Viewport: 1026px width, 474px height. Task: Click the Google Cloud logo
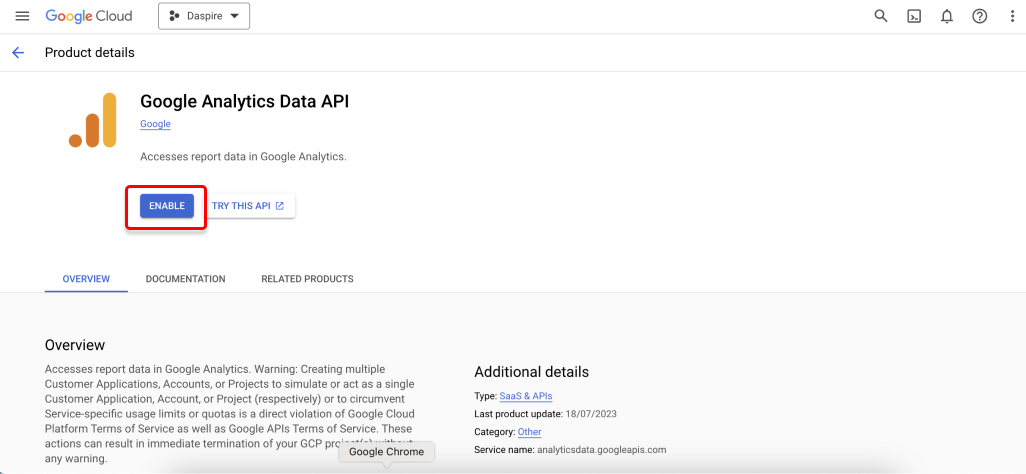pyautogui.click(x=88, y=16)
